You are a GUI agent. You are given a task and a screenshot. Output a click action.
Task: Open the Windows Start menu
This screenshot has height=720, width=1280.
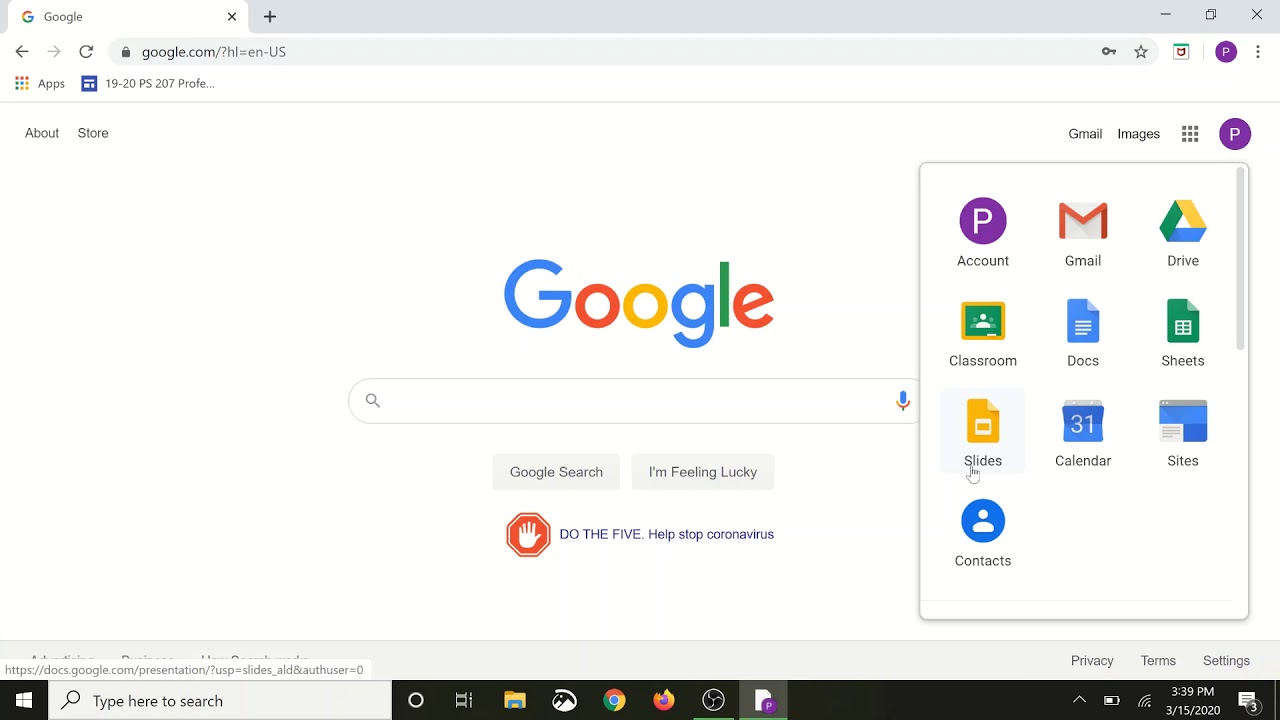[24, 701]
